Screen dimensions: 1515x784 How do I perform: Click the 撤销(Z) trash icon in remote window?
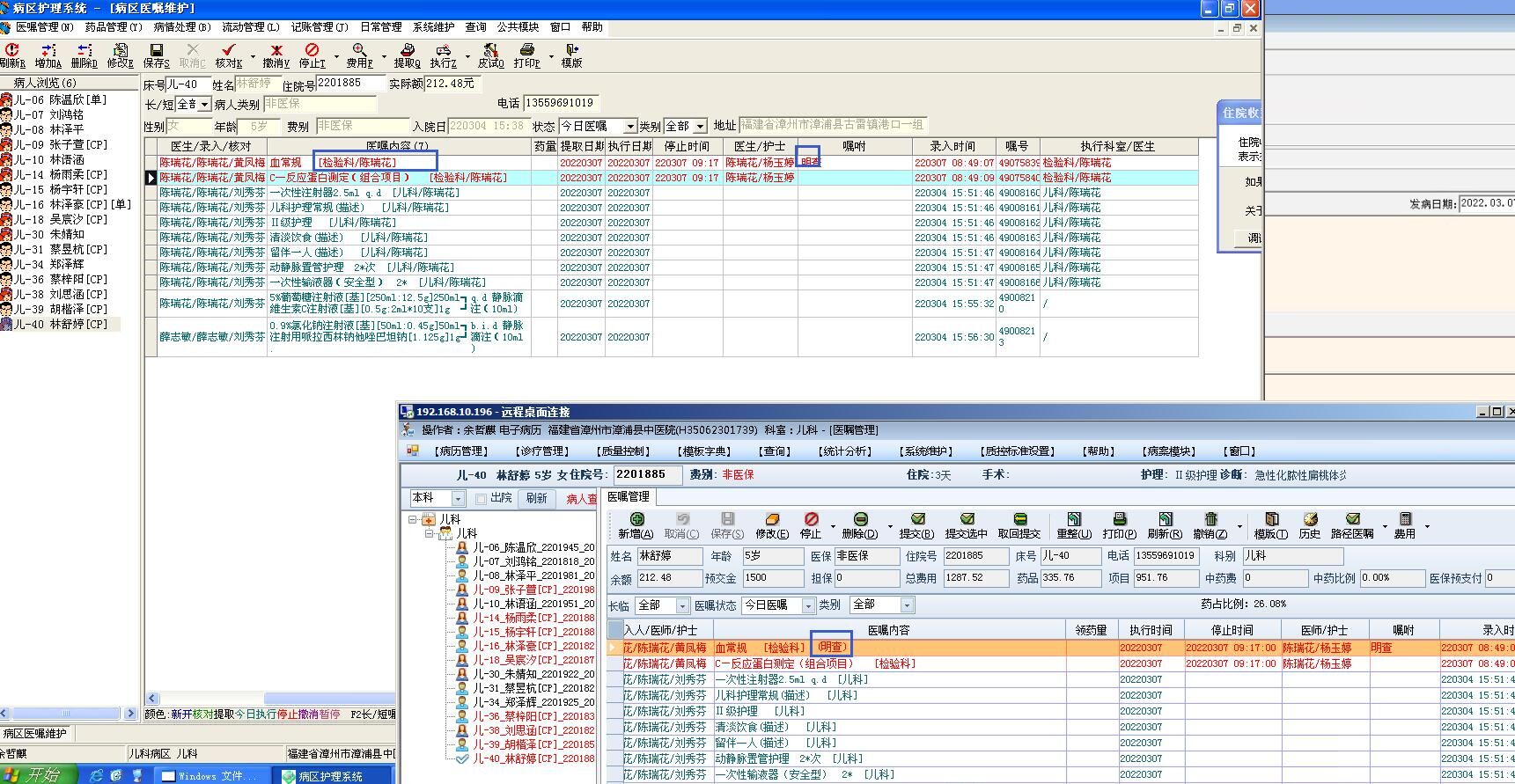pyautogui.click(x=1210, y=519)
